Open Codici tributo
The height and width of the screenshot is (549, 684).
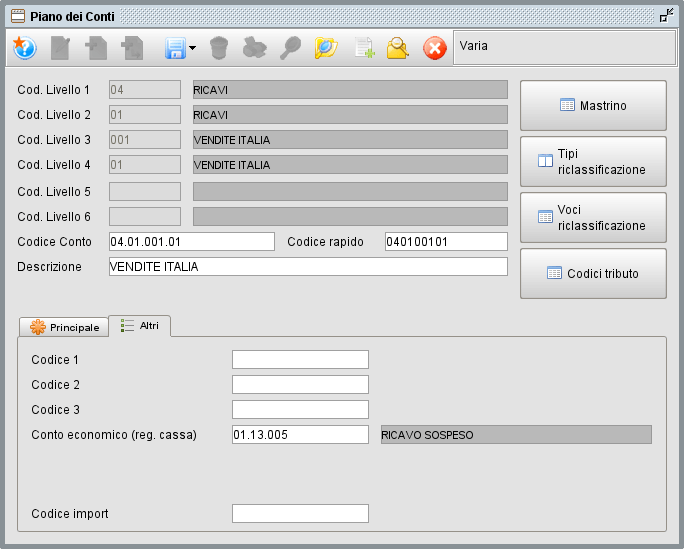tap(593, 273)
